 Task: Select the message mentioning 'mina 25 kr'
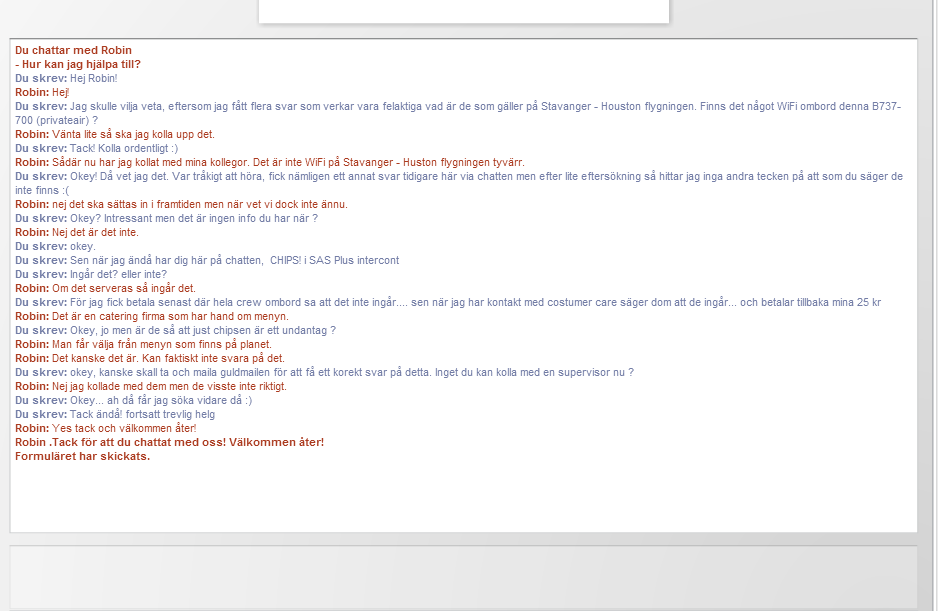click(448, 302)
